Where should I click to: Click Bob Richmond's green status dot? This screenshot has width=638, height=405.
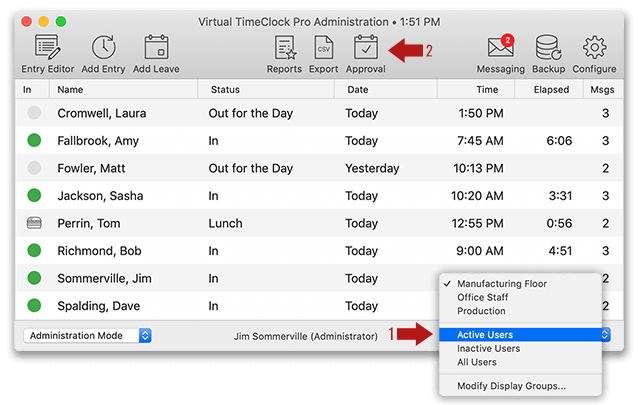pyautogui.click(x=34, y=250)
